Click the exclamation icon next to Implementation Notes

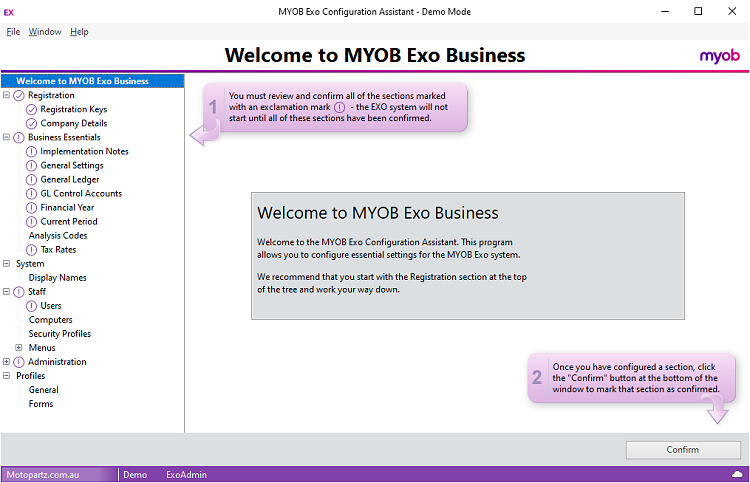click(31, 152)
